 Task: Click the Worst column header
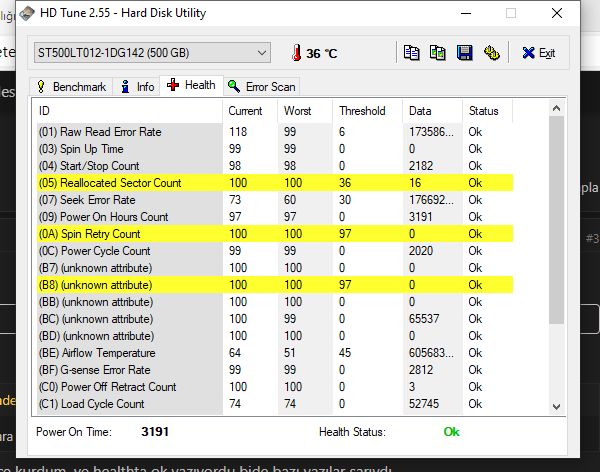pyautogui.click(x=305, y=111)
